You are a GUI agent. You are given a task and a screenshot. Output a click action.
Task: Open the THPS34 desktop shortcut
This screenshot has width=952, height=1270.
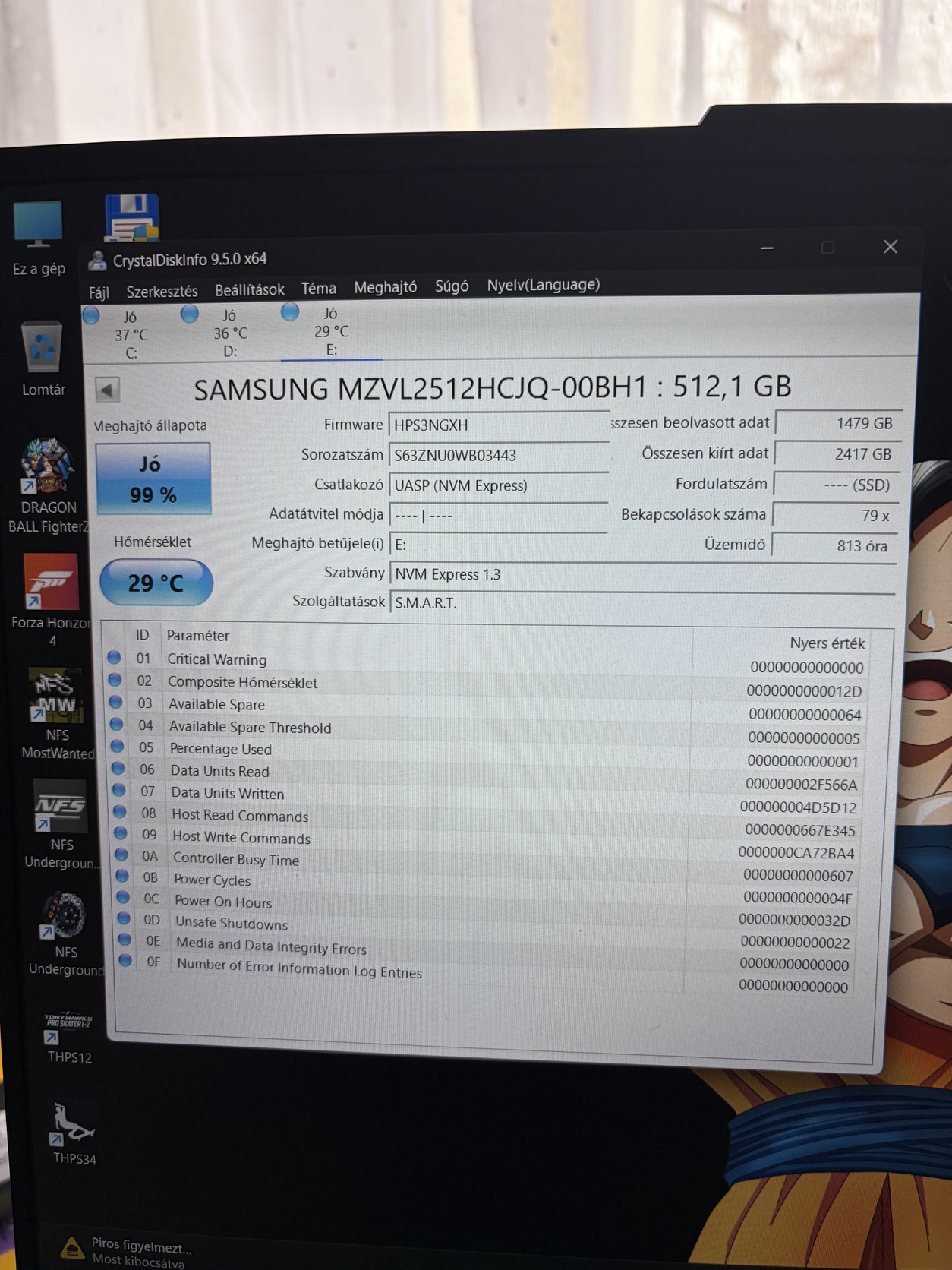(x=74, y=1133)
